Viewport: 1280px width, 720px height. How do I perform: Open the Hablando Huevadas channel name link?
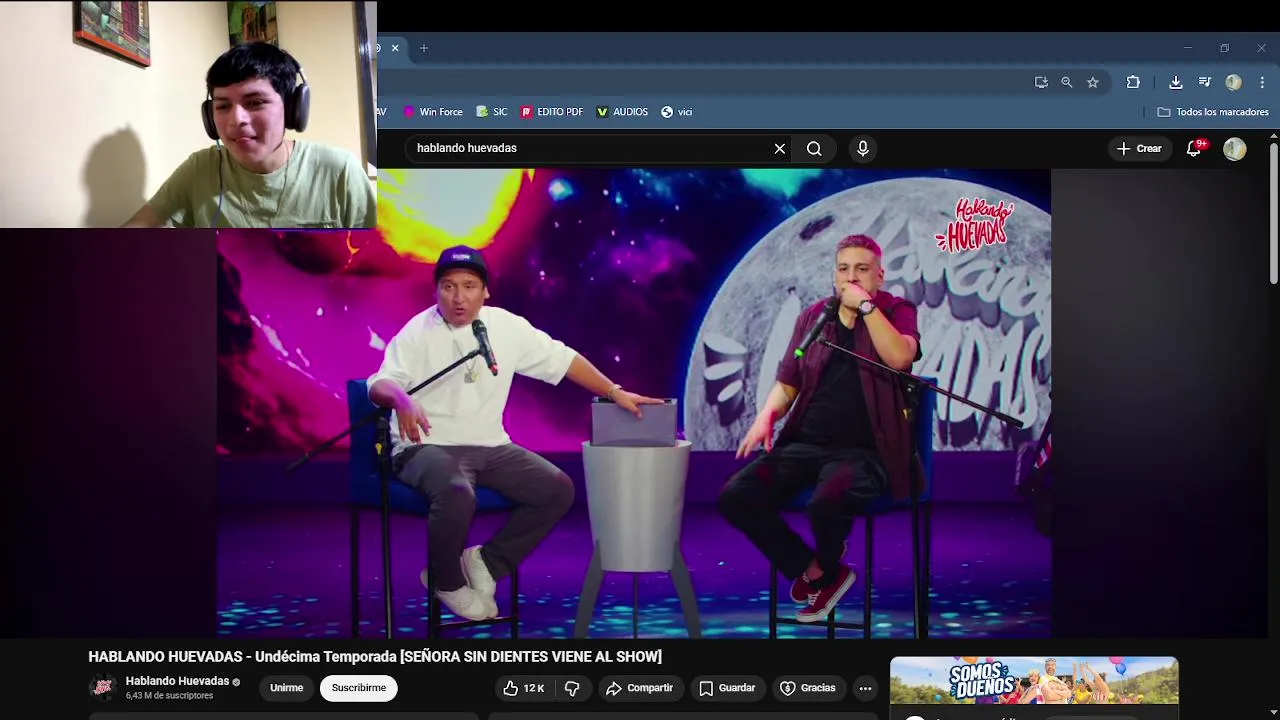(x=177, y=681)
